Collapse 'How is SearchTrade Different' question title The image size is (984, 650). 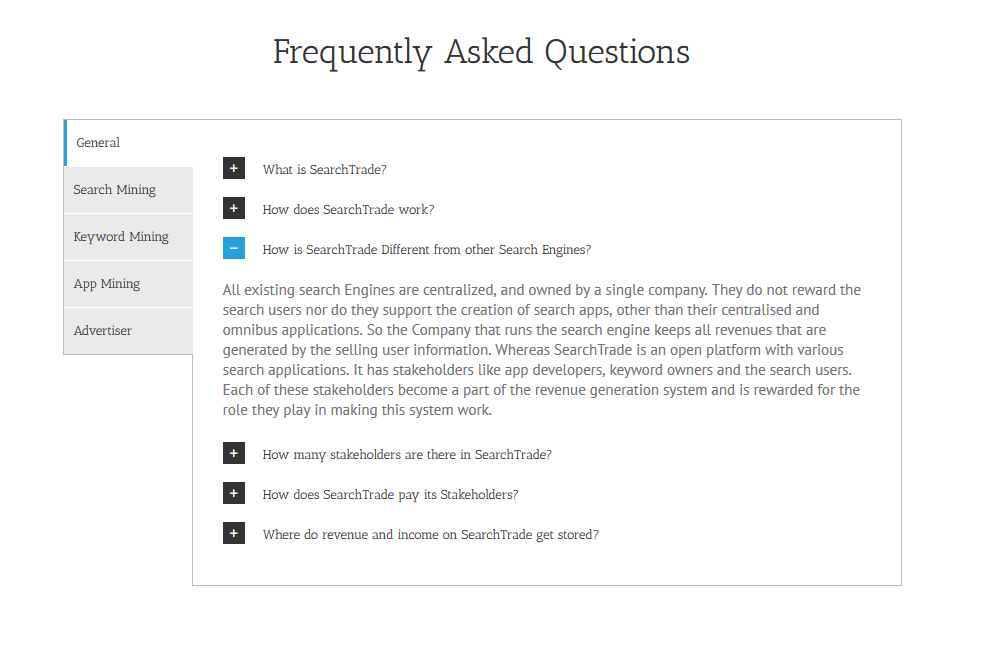pos(426,250)
